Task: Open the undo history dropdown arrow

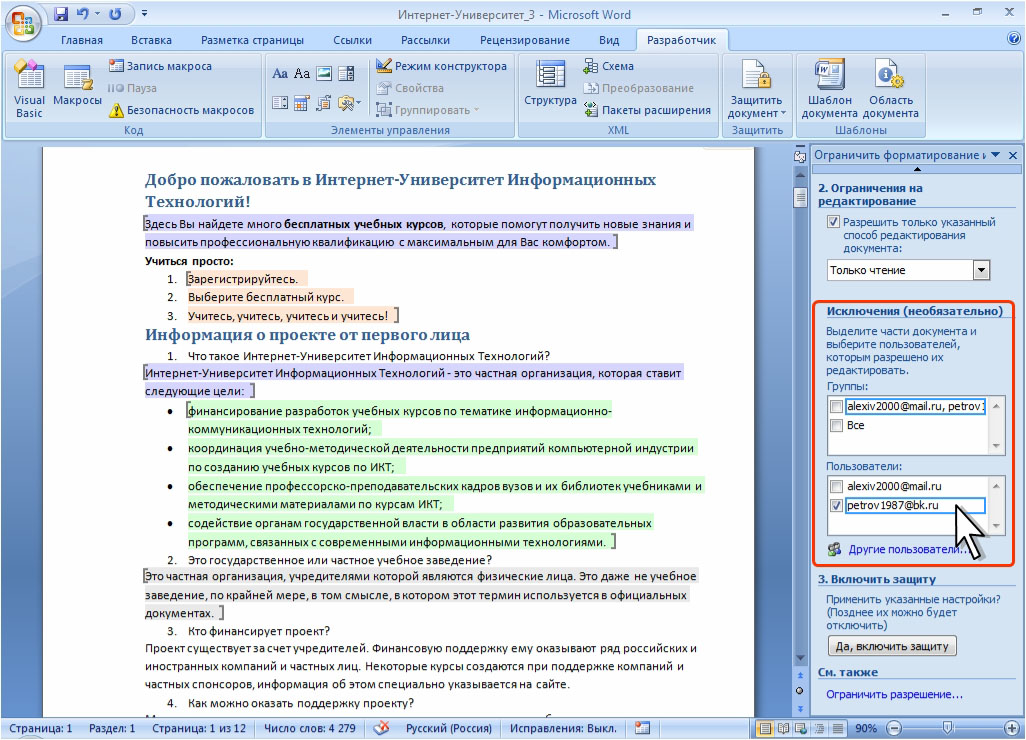Action: 97,14
